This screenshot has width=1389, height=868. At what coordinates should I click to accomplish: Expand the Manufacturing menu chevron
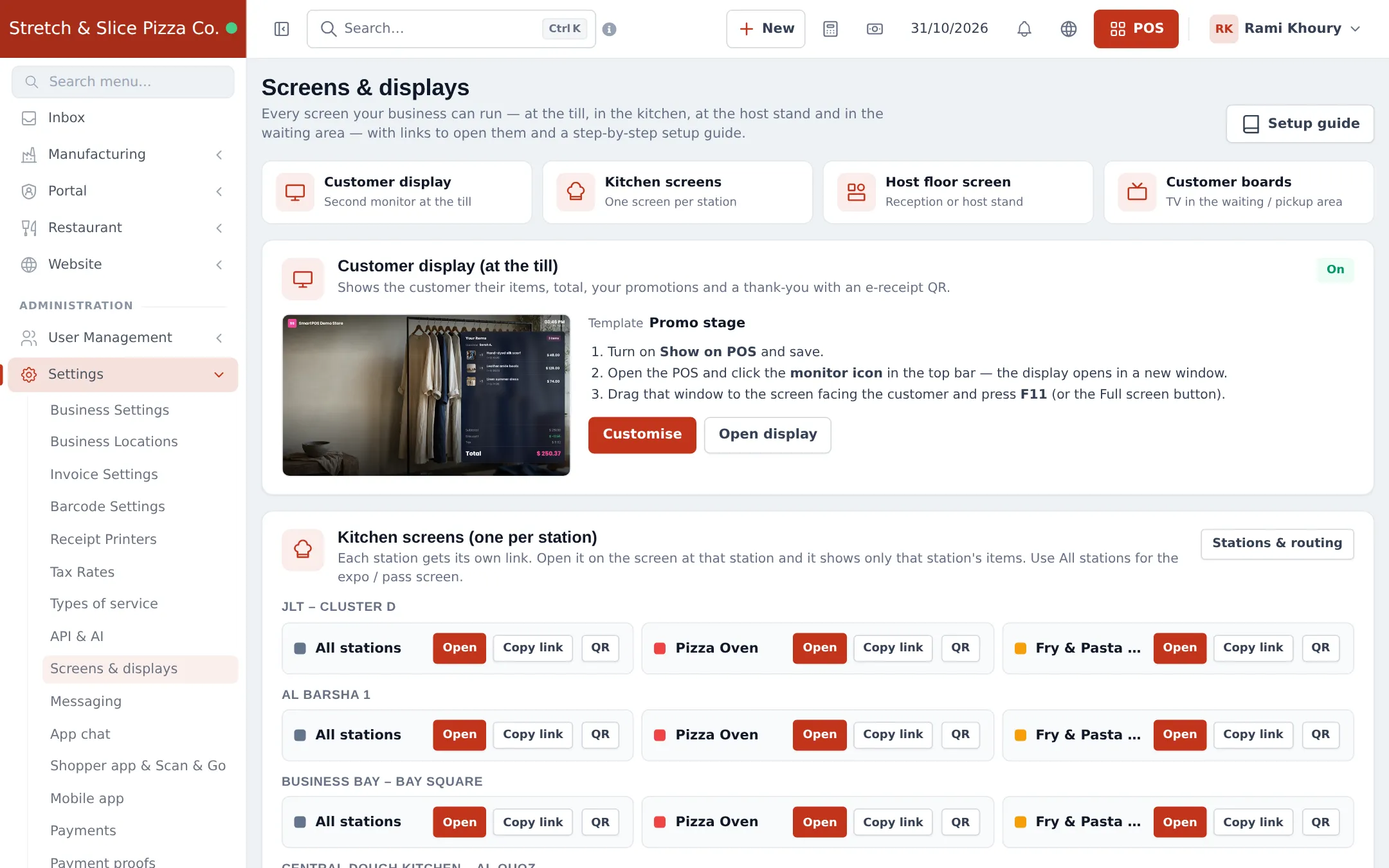[x=219, y=154]
